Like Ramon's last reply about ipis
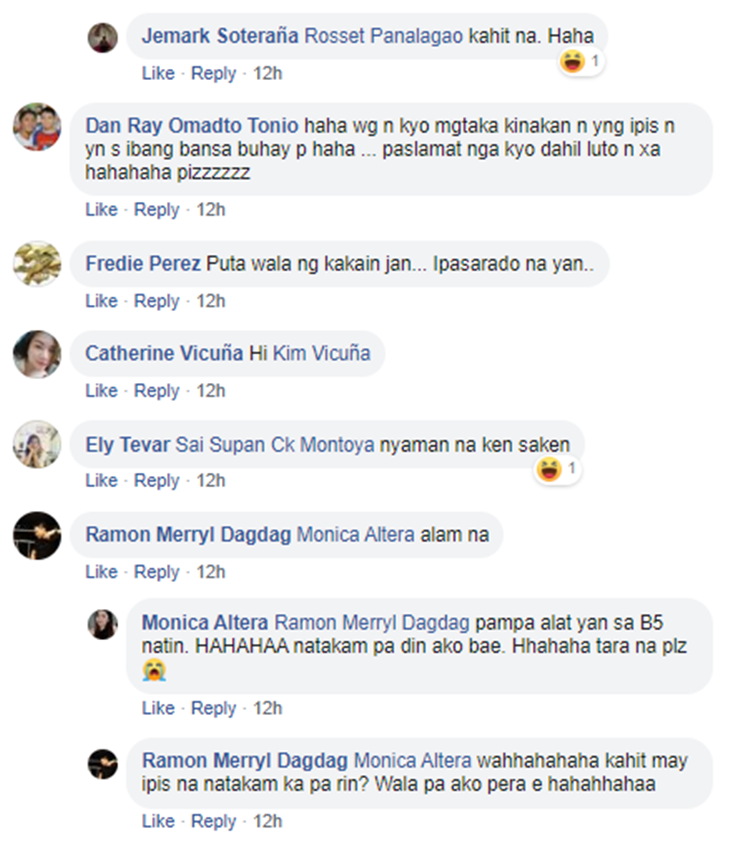This screenshot has height=841, width=750. 158,821
